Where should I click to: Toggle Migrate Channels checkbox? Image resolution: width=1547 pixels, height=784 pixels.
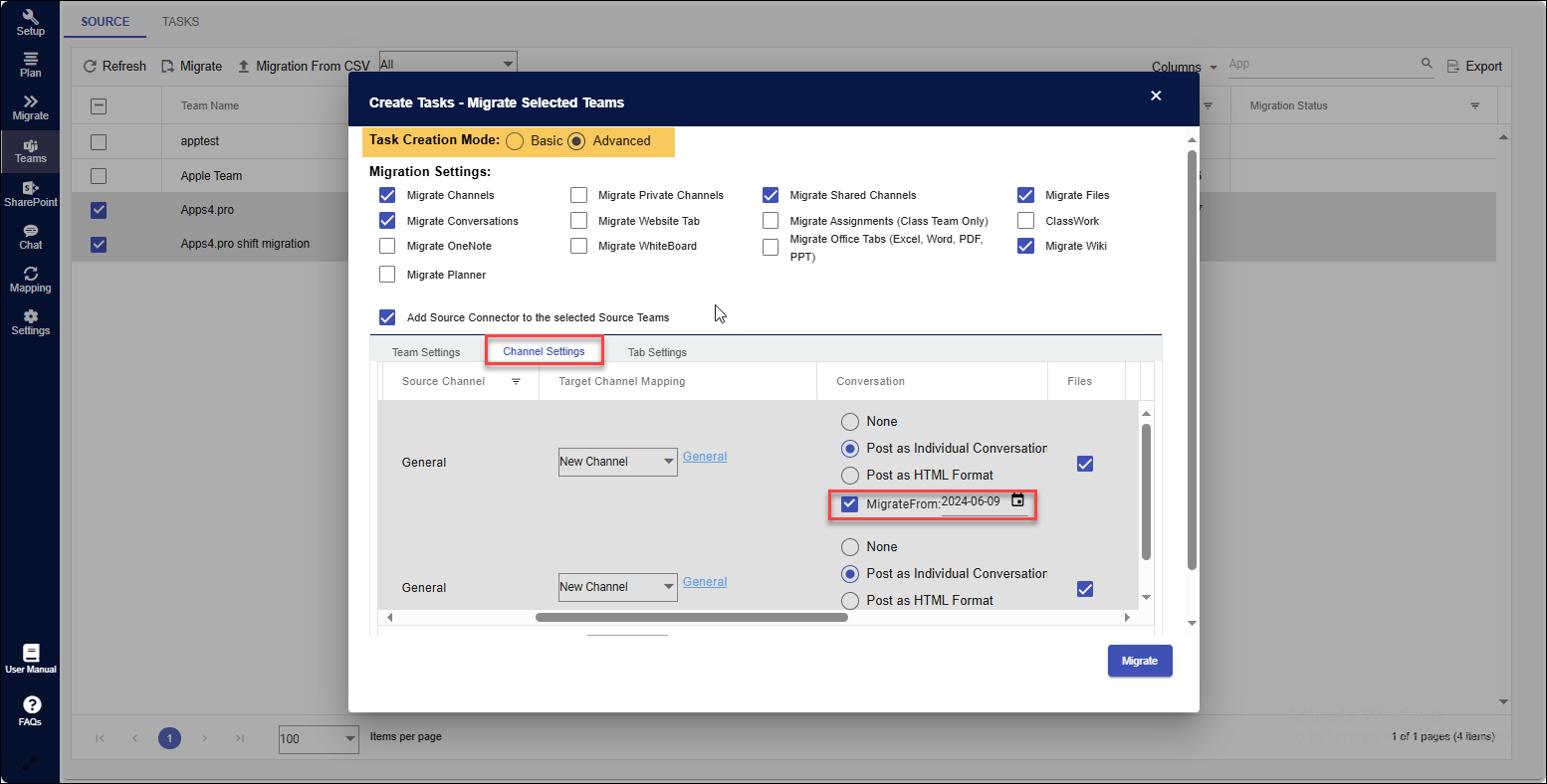tap(387, 195)
